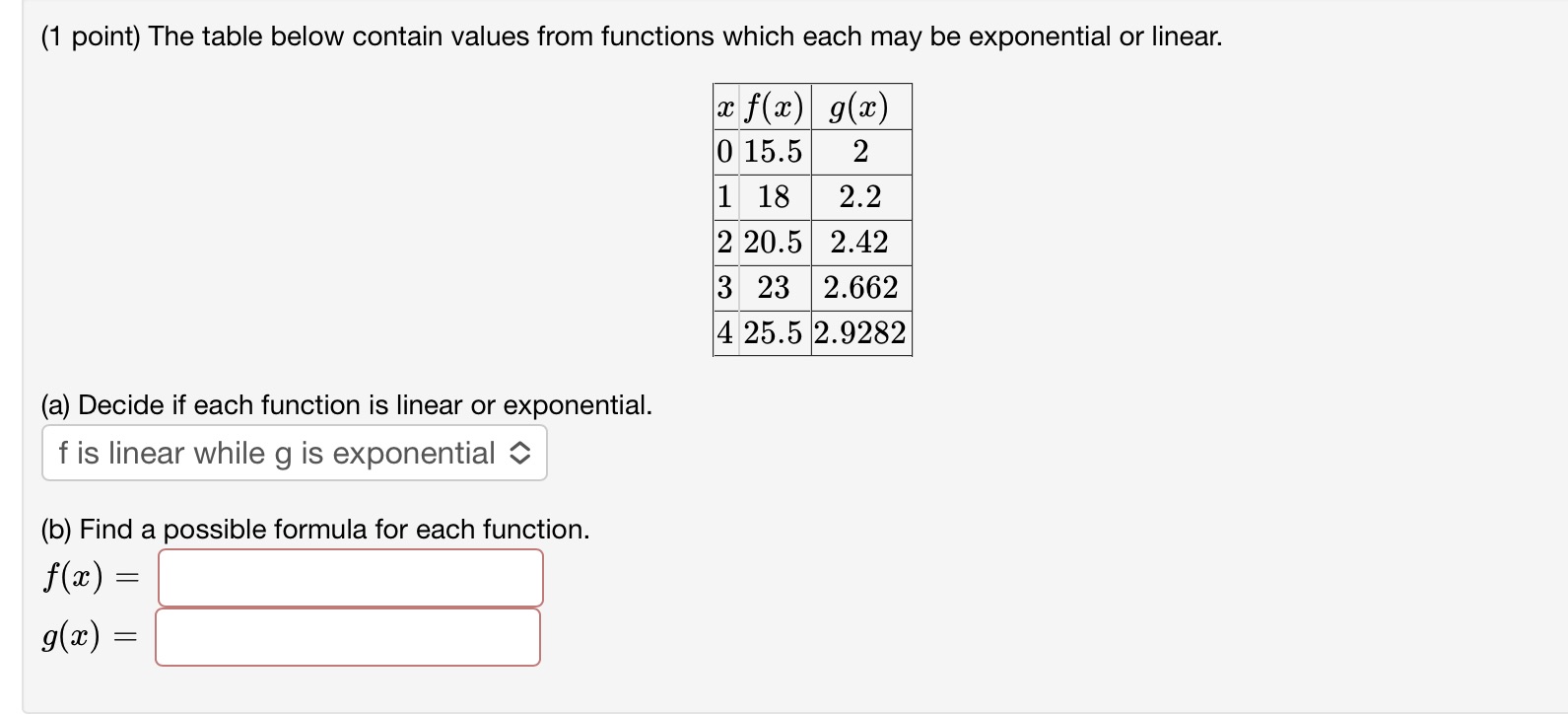Click the x column header in the table
Screen dimensions: 1568x715
tap(724, 107)
